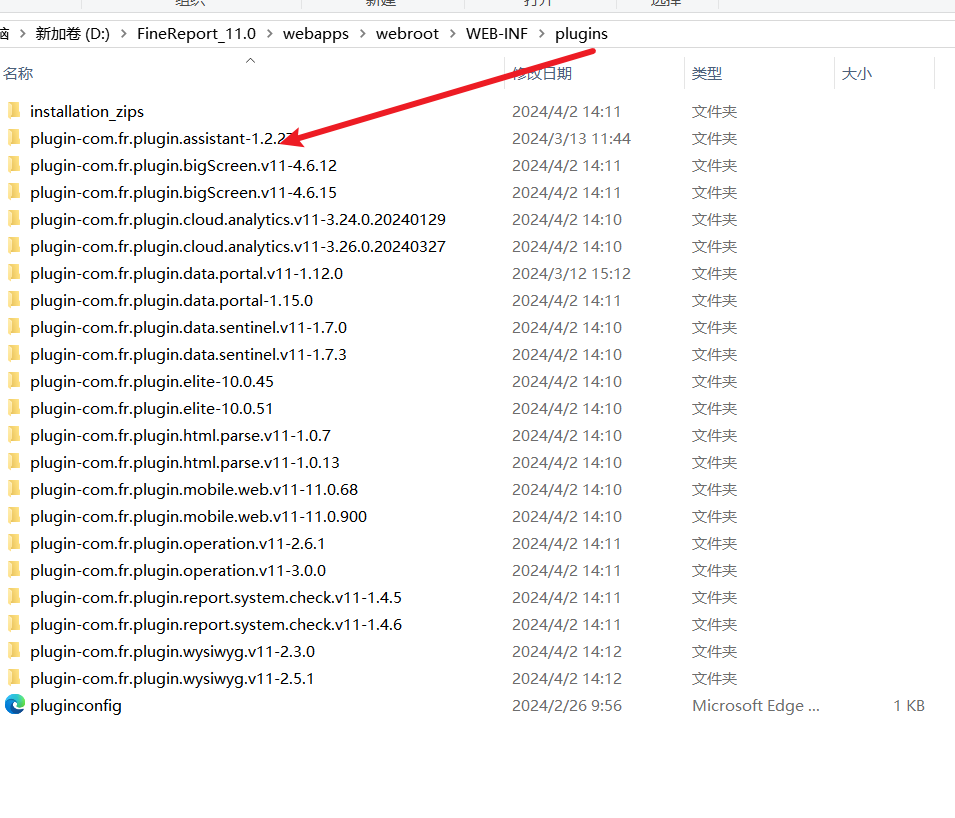The height and width of the screenshot is (818, 955).
Task: Pick folder icon of data.sentinel.v11-1.7.3
Action: click(x=14, y=354)
